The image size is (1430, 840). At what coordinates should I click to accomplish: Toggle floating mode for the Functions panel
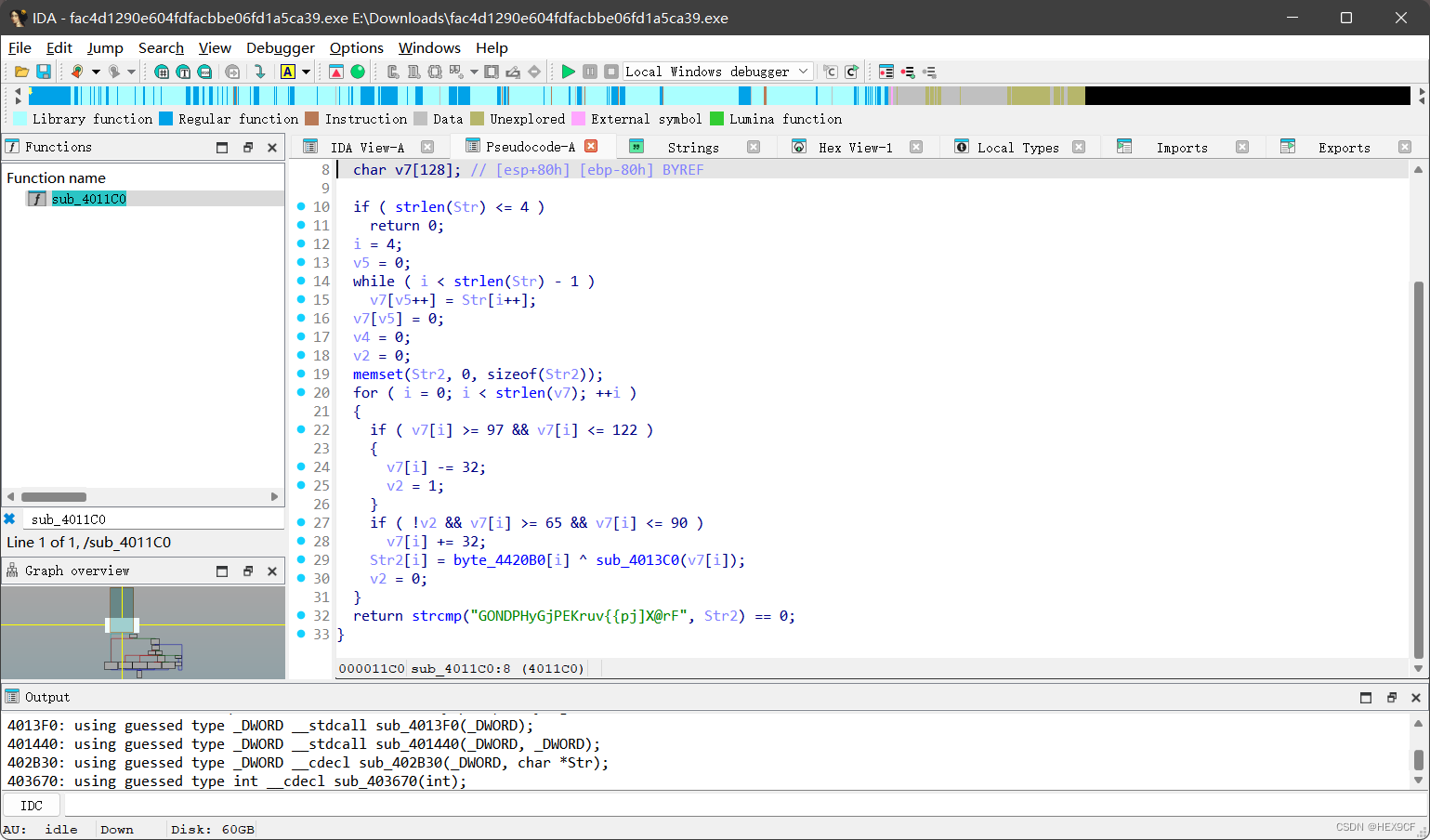coord(247,146)
